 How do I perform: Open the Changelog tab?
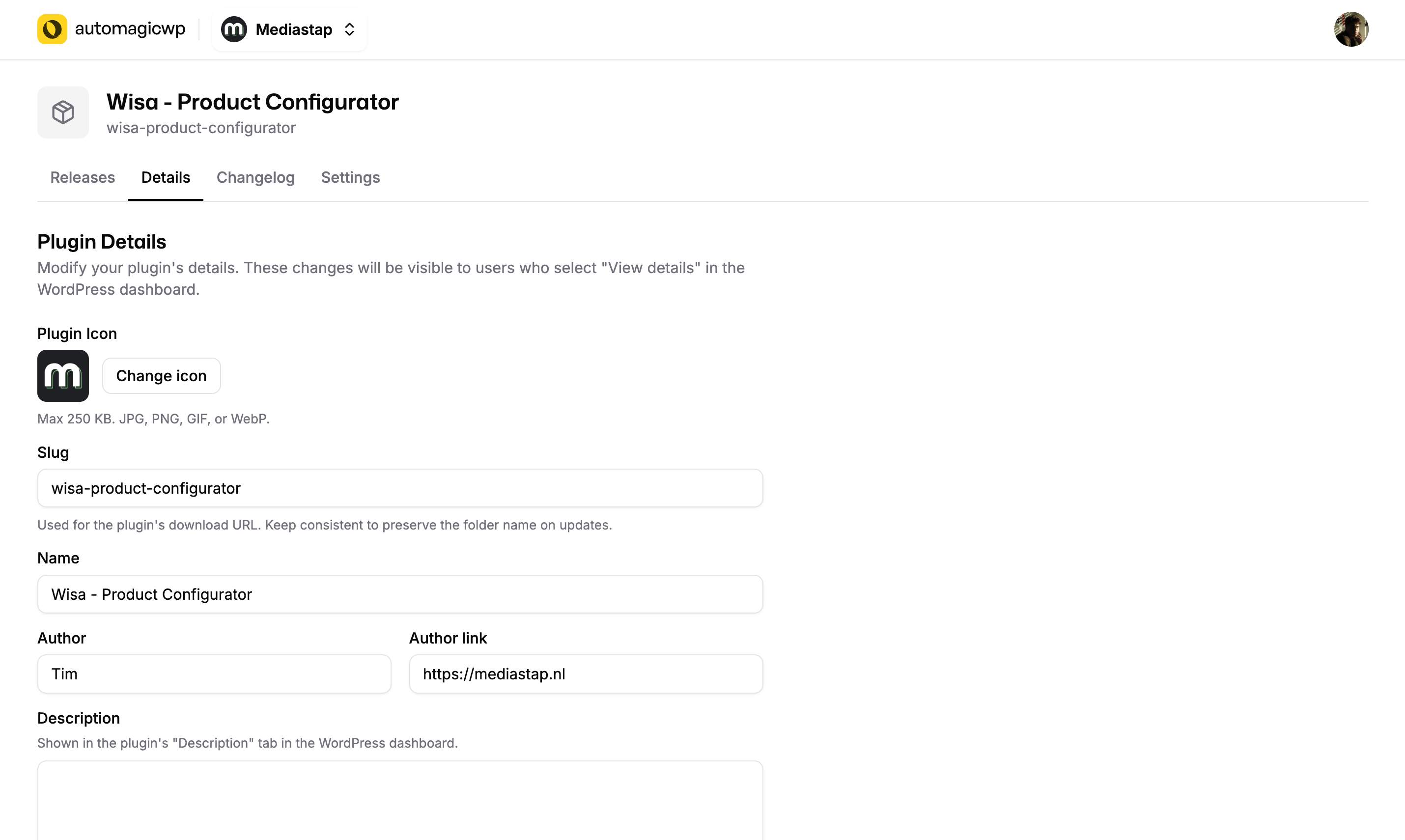[x=255, y=177]
